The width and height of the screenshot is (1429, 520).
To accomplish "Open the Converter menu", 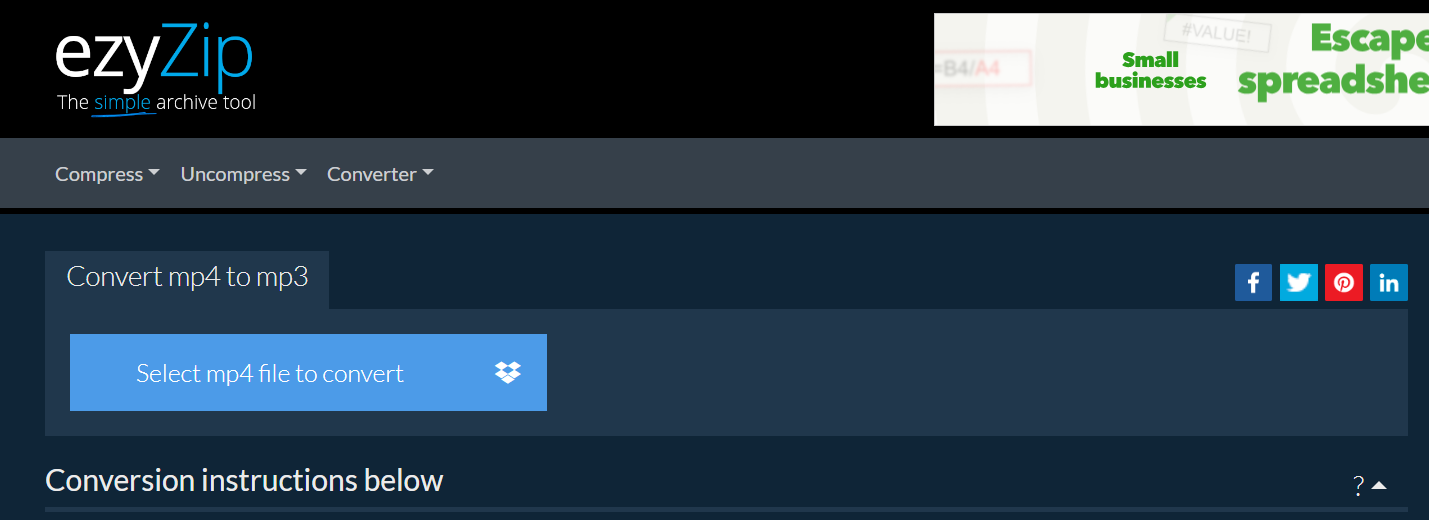I will [x=380, y=174].
